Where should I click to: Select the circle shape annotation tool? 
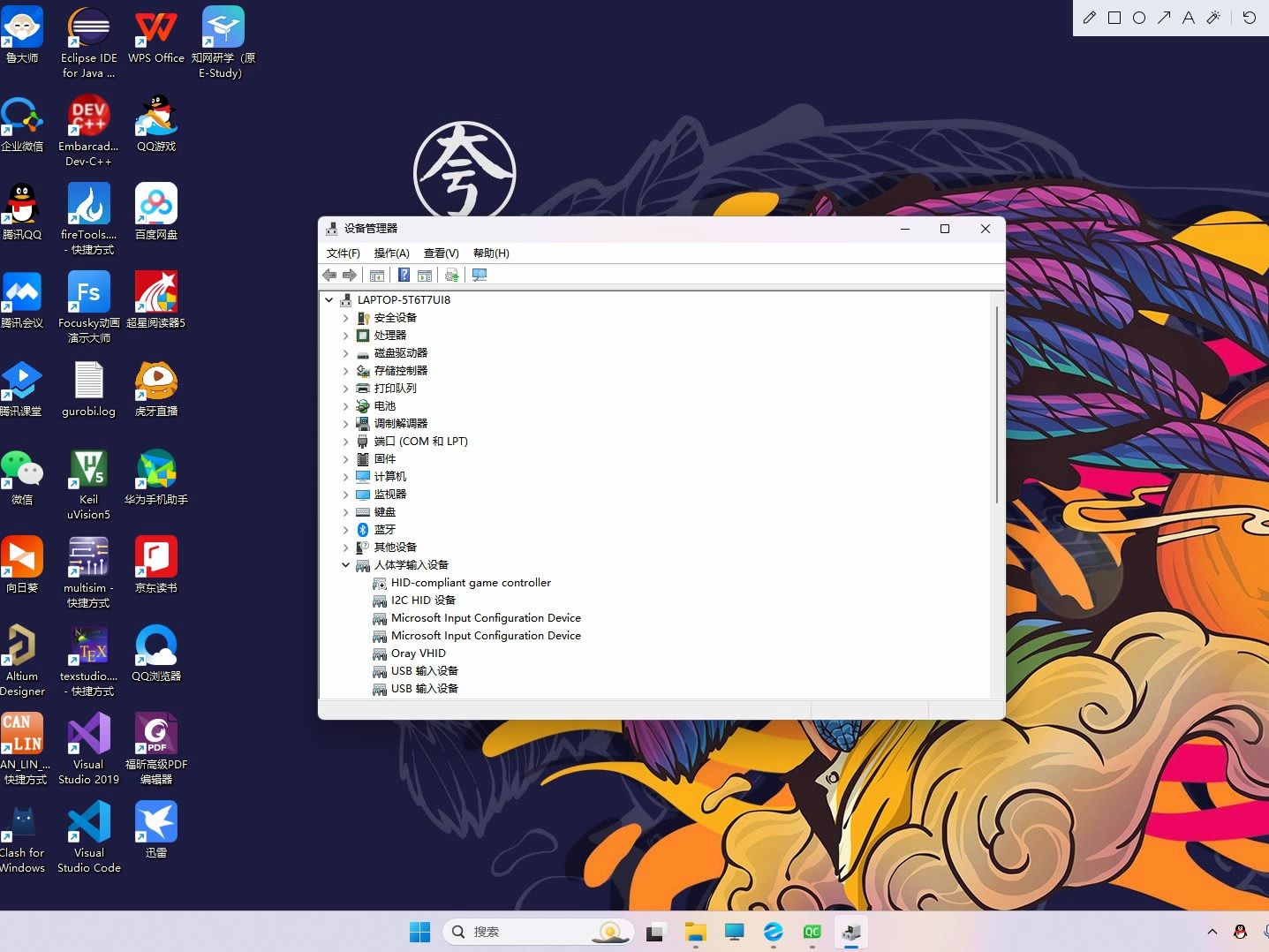(x=1139, y=18)
